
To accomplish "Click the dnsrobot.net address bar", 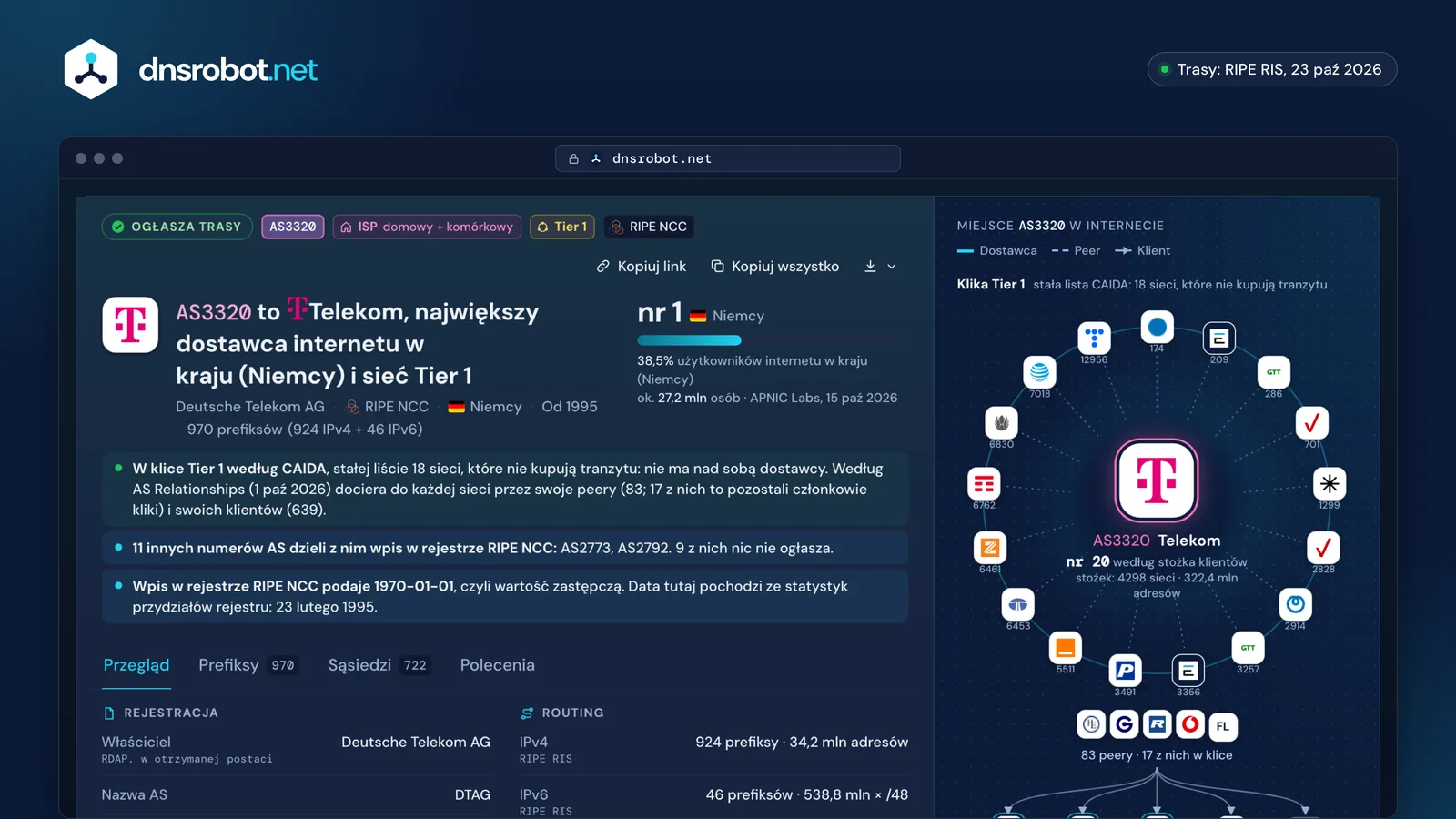I will tap(728, 158).
